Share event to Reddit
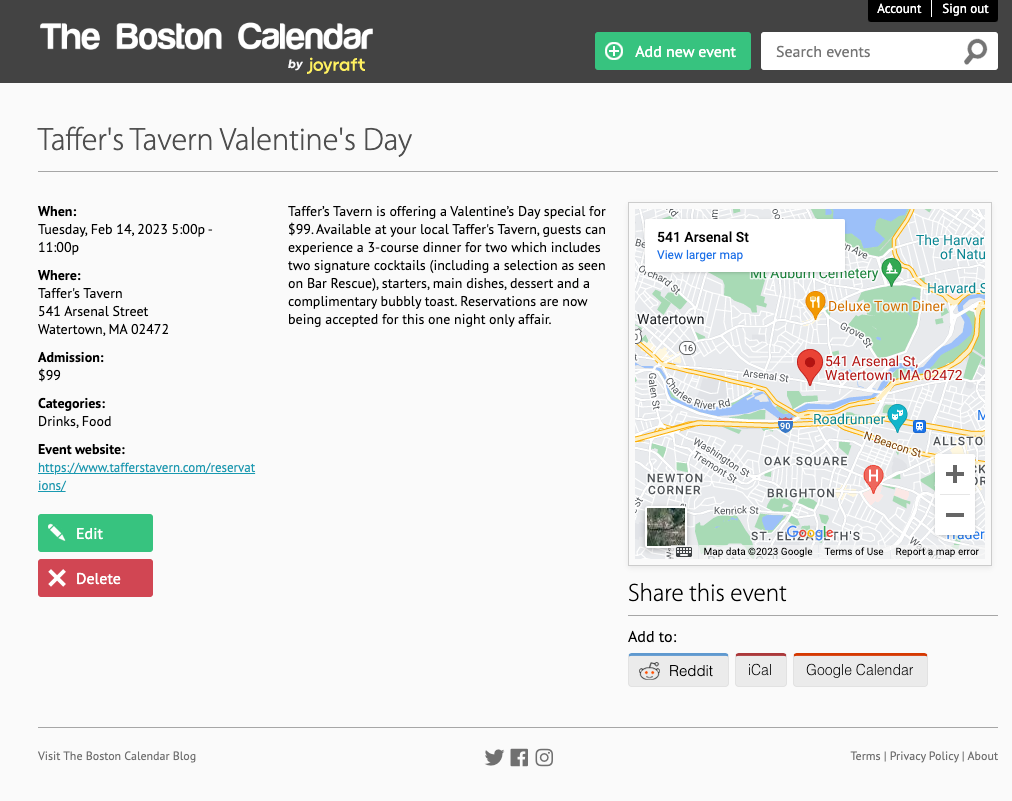The width and height of the screenshot is (1012, 801). click(x=678, y=671)
